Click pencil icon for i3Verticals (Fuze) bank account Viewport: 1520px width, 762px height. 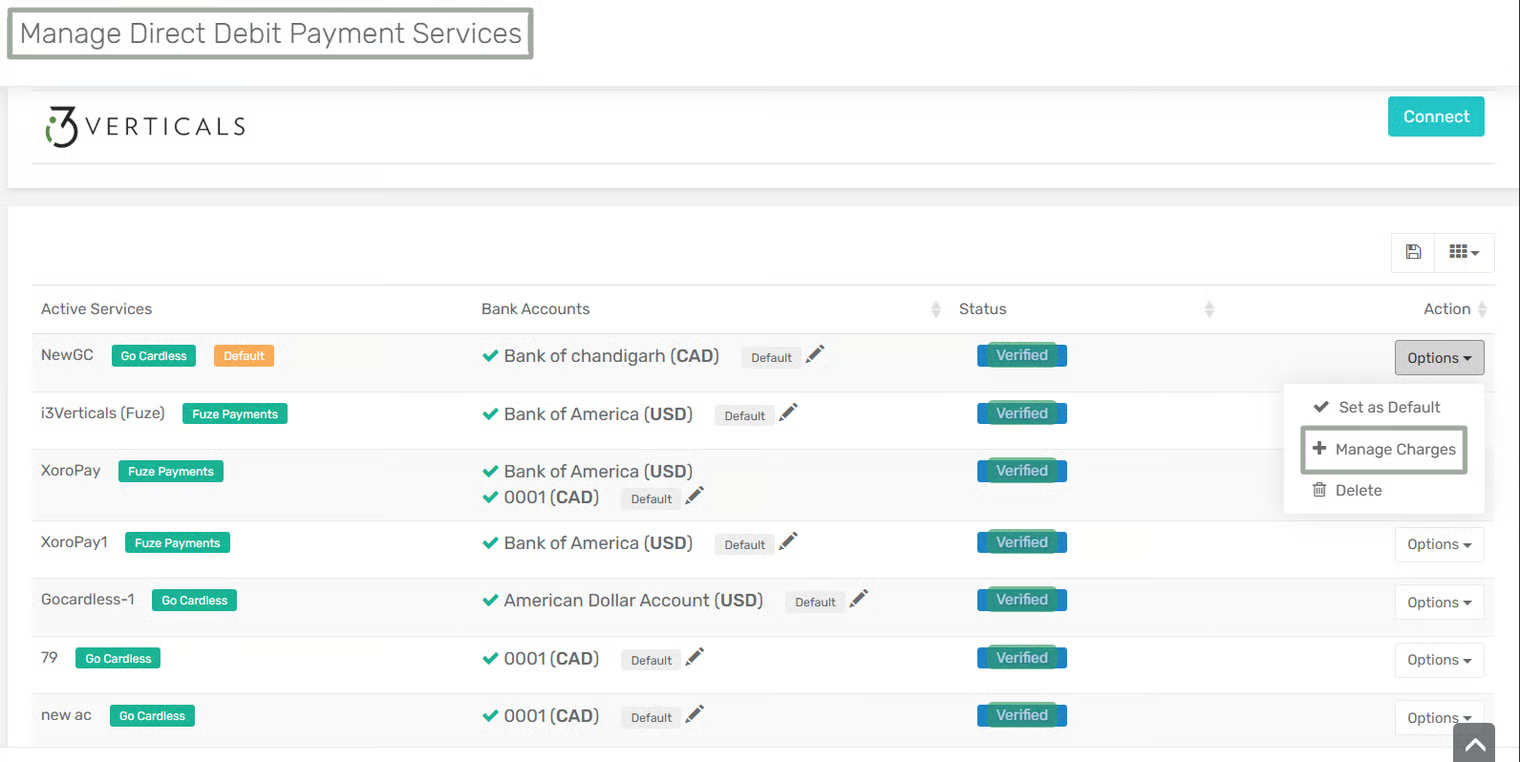tap(788, 413)
